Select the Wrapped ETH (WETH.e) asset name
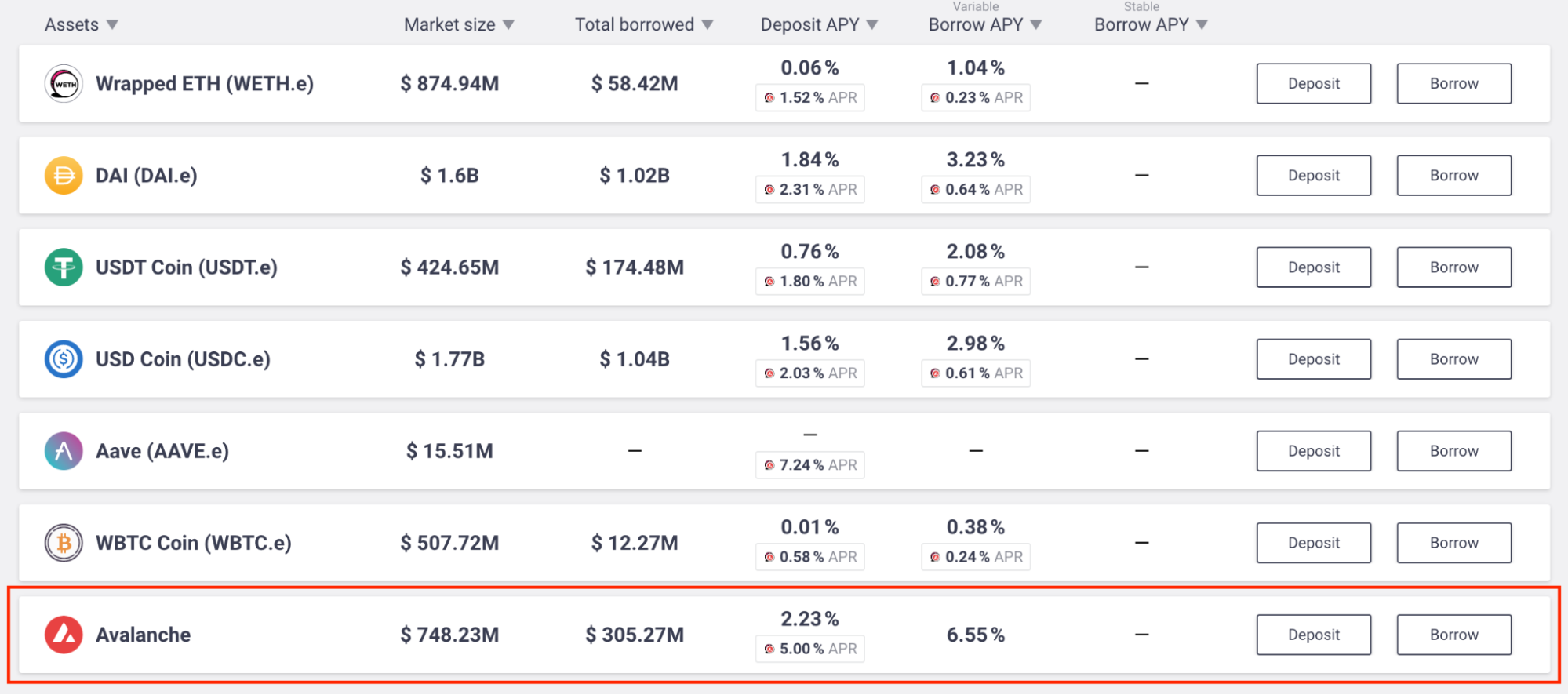 (x=205, y=83)
